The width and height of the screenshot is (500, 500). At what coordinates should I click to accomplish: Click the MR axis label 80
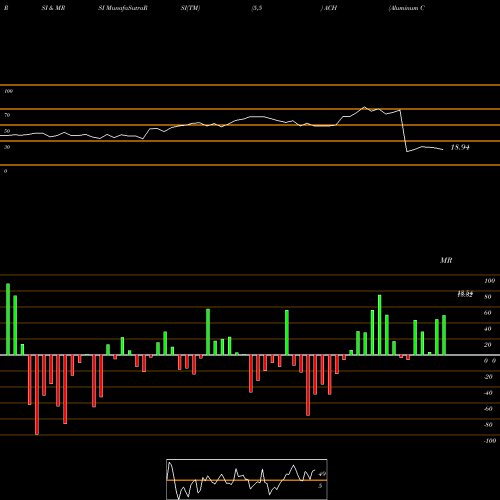pos(488,297)
